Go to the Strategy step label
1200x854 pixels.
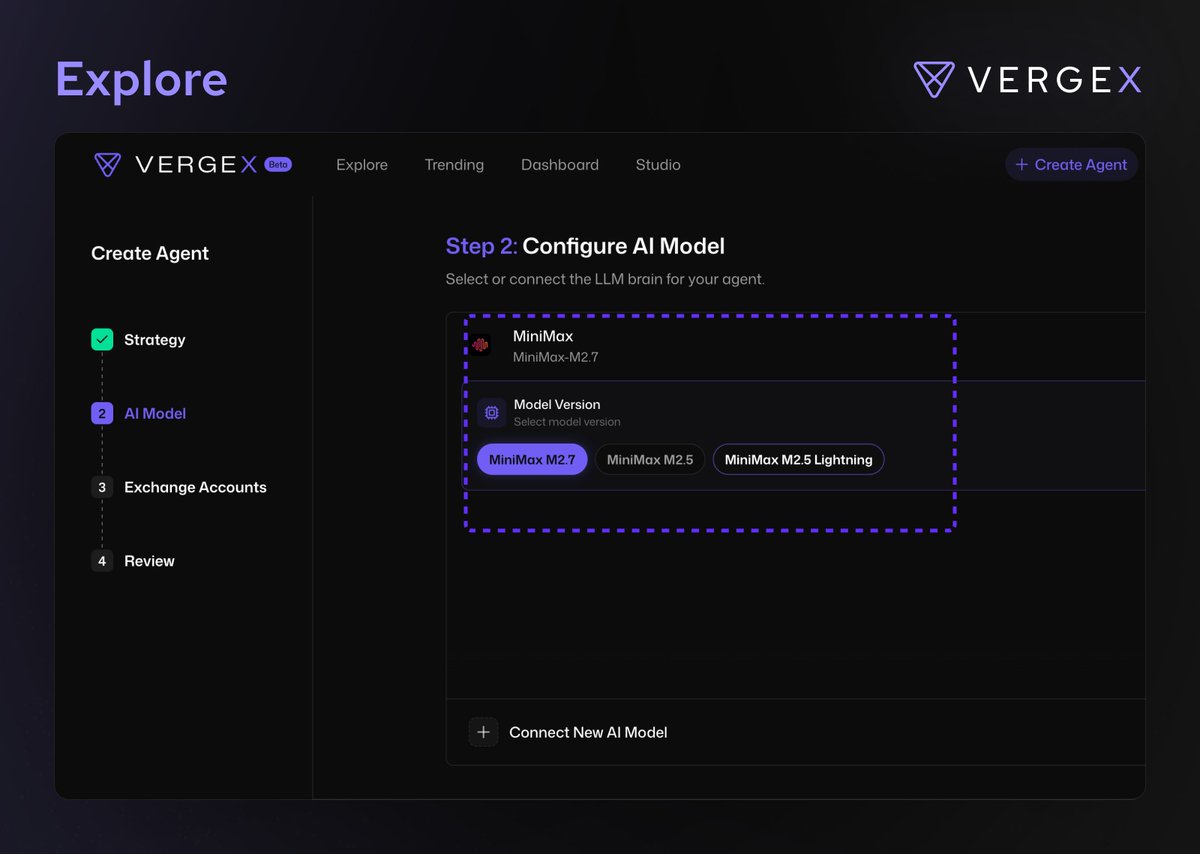click(x=155, y=340)
